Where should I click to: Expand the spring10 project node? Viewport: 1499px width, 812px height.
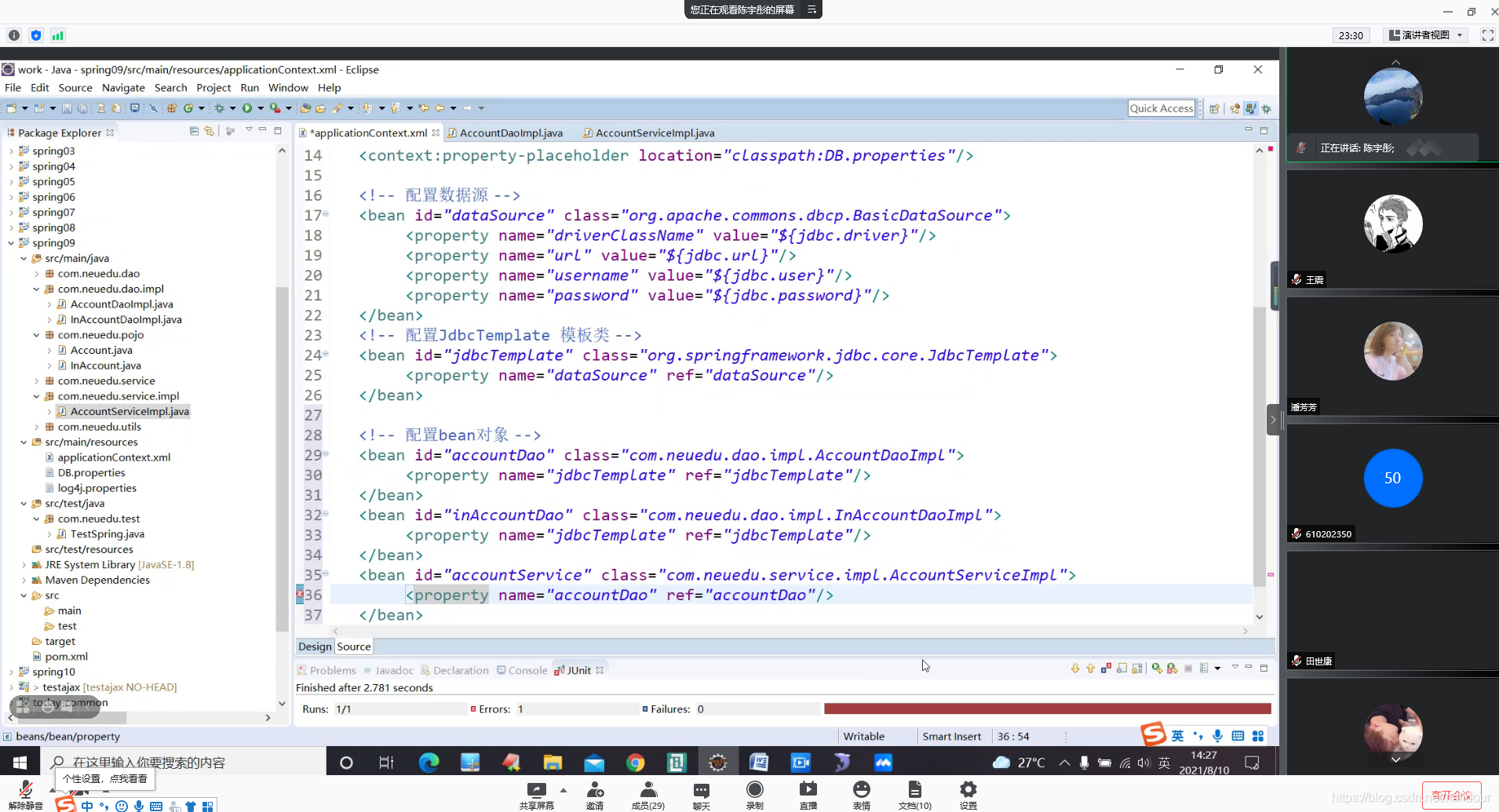point(11,672)
